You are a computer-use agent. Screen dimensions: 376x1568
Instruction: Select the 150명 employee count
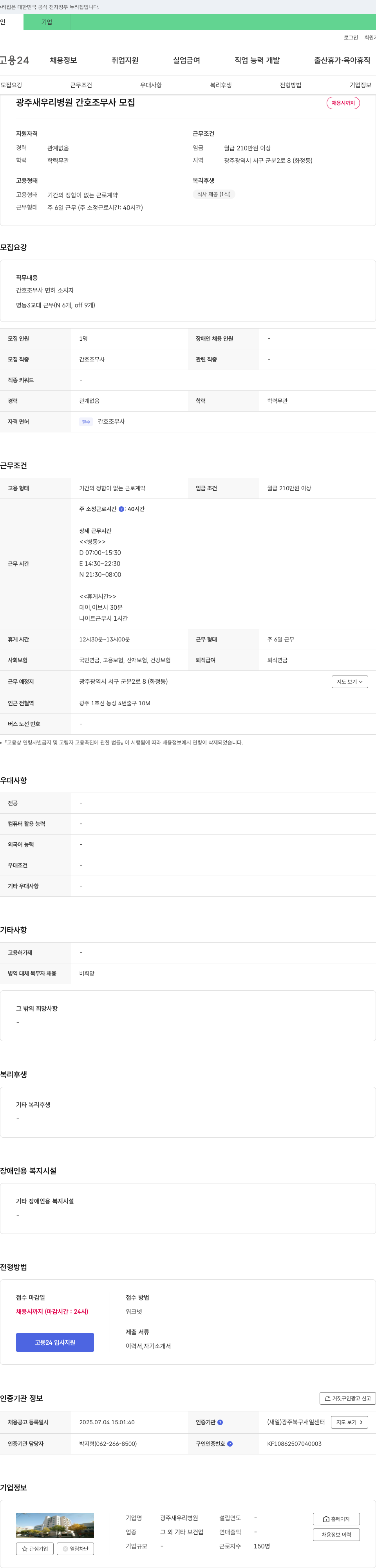[262, 1546]
